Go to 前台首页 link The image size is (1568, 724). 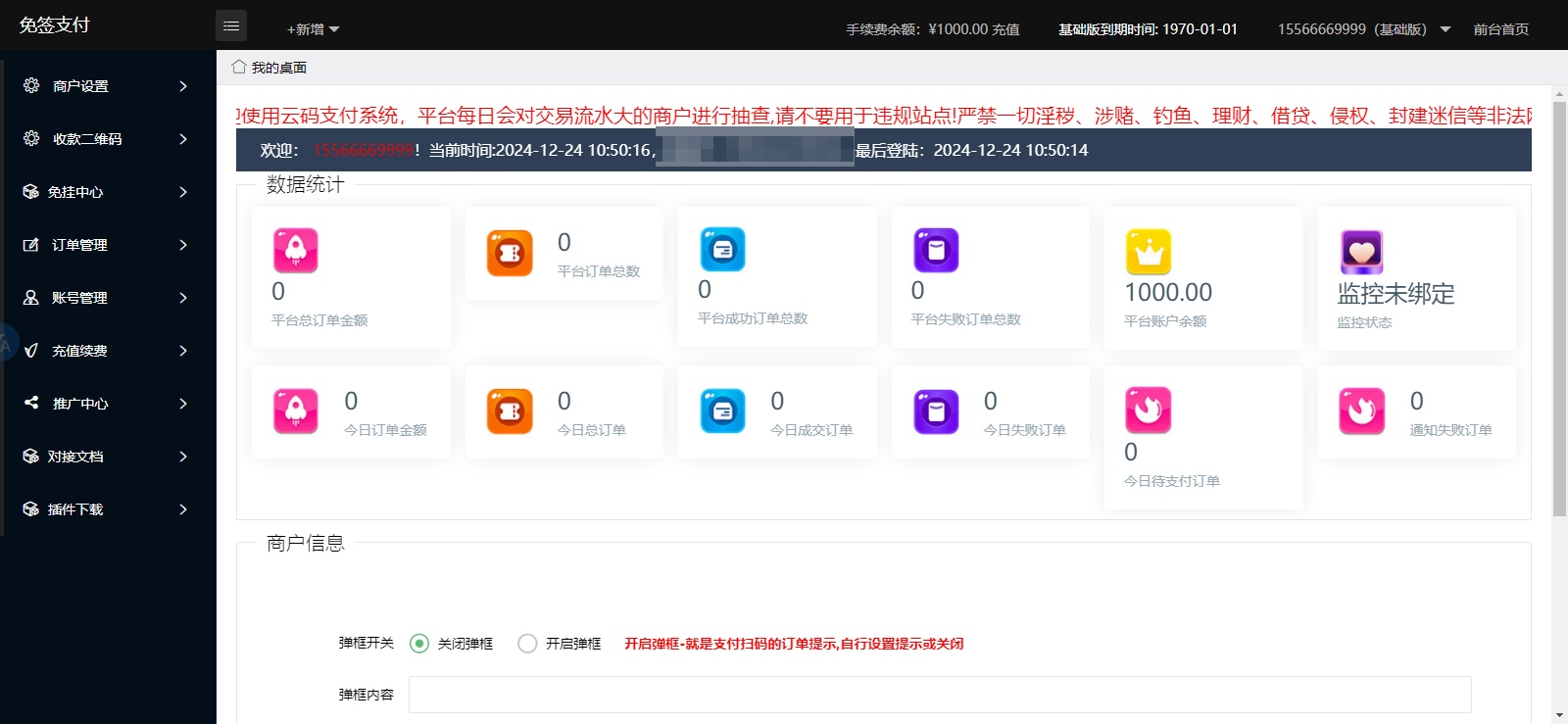coord(1501,29)
